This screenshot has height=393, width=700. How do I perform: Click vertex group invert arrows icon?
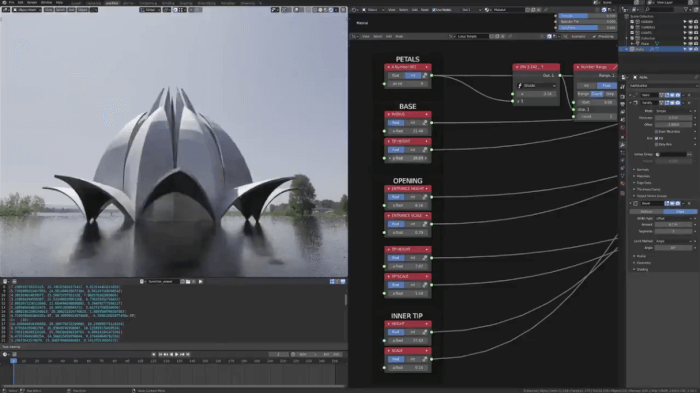coord(689,155)
